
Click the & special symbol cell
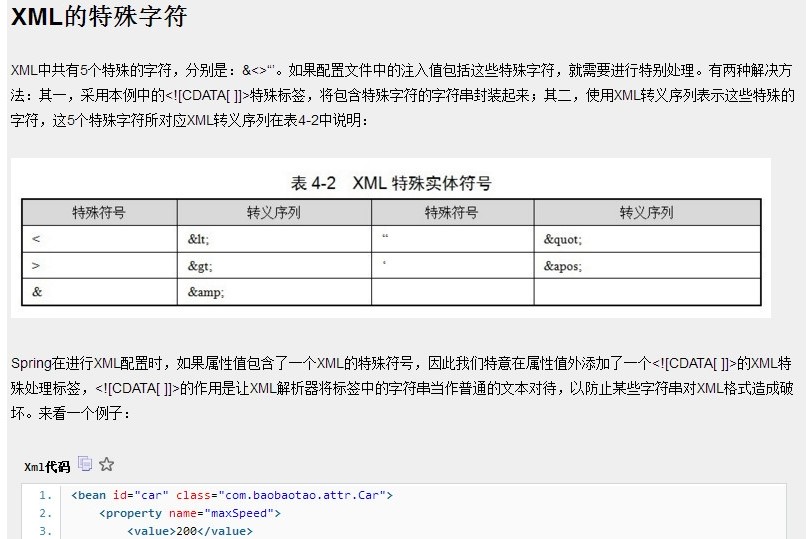pyautogui.click(x=100, y=292)
